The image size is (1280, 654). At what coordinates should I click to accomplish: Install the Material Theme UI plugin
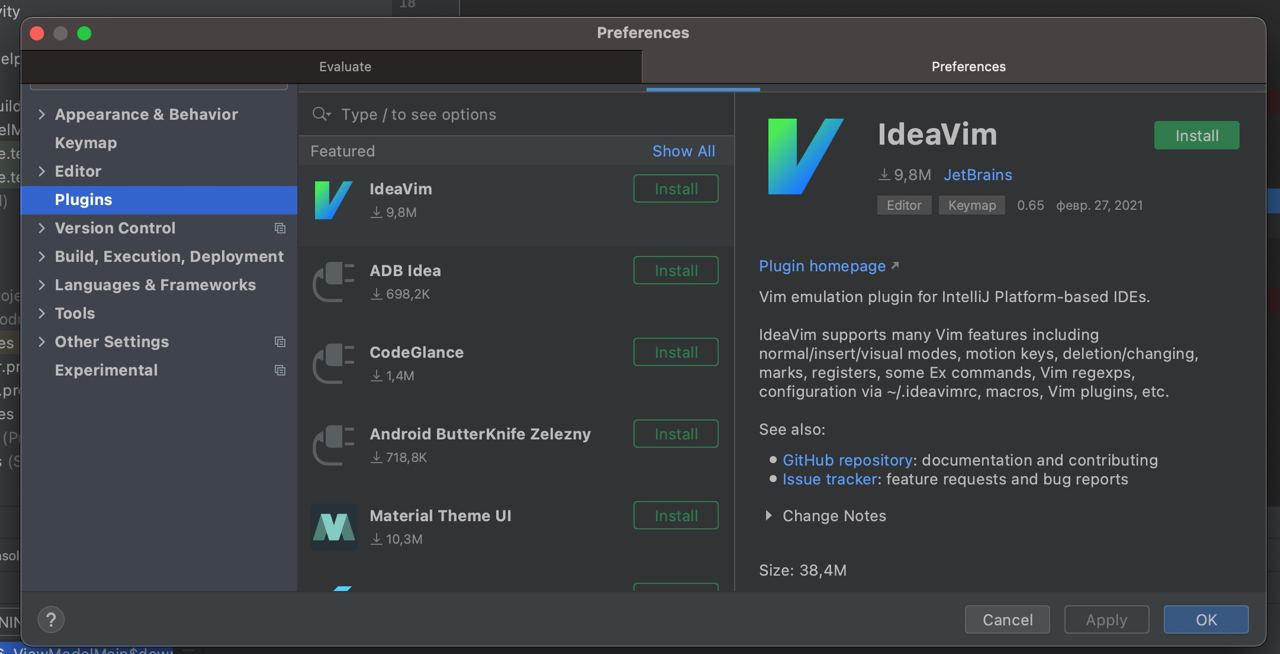(676, 516)
